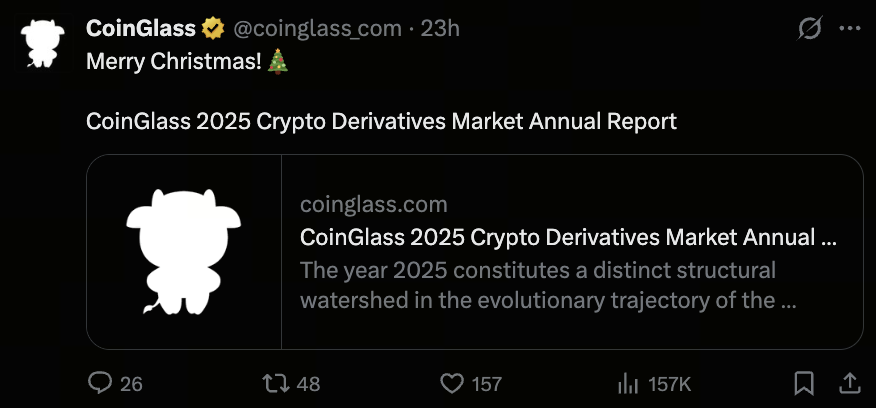Click the Grok explain-post icon

pos(808,30)
